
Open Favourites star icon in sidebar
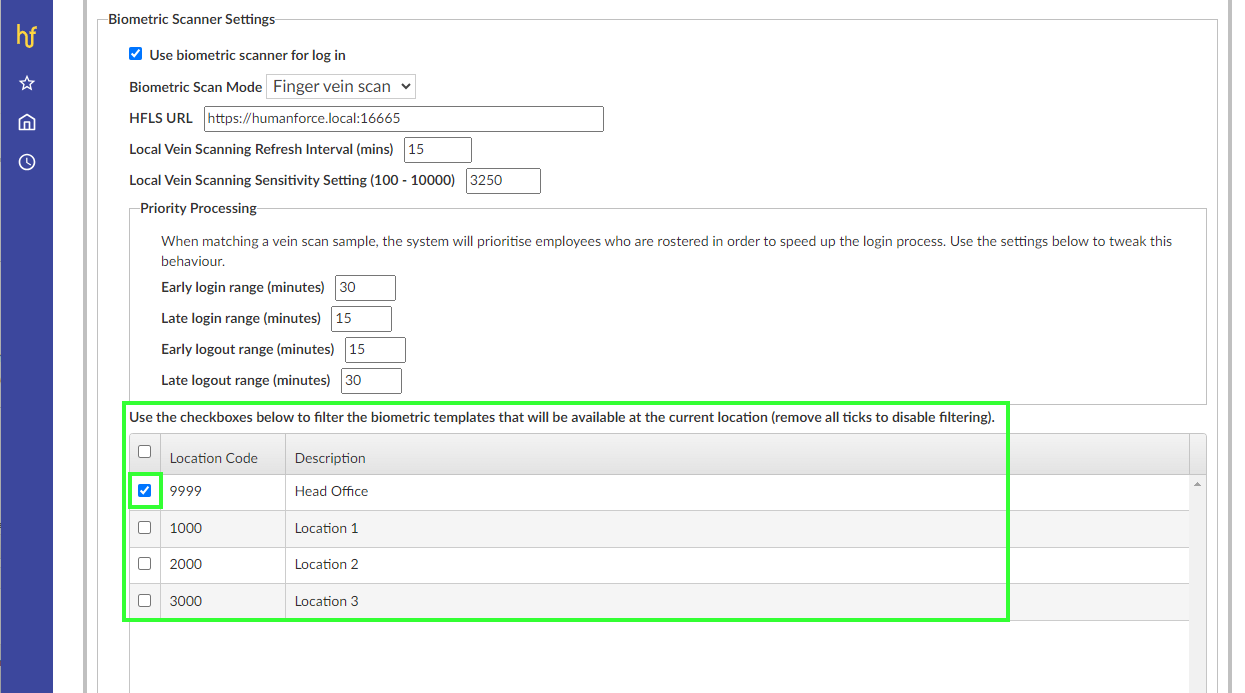[x=27, y=84]
